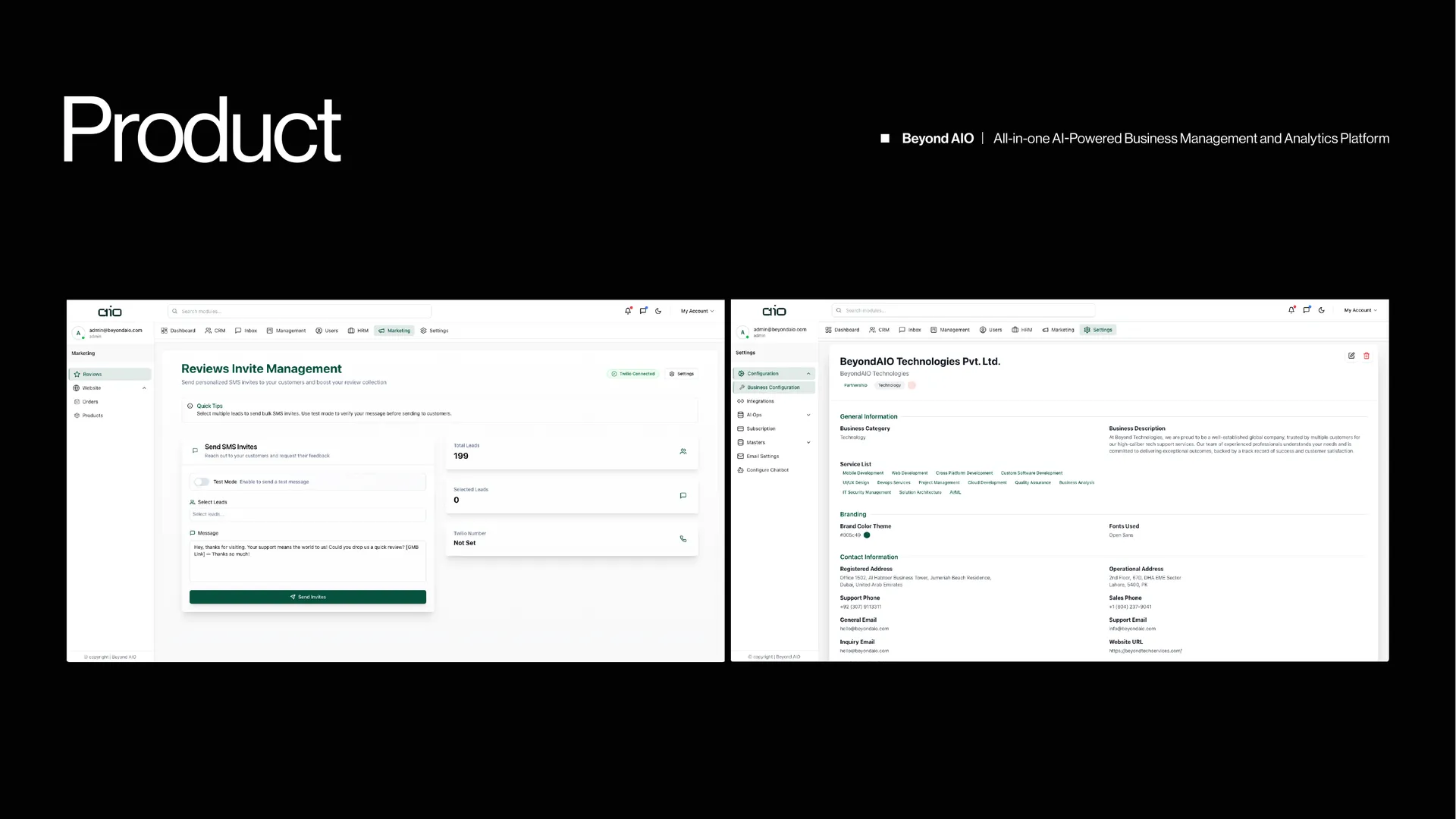The image size is (1456, 819).
Task: Toggle dark mode moon icon in the Settings window
Action: 1322,310
